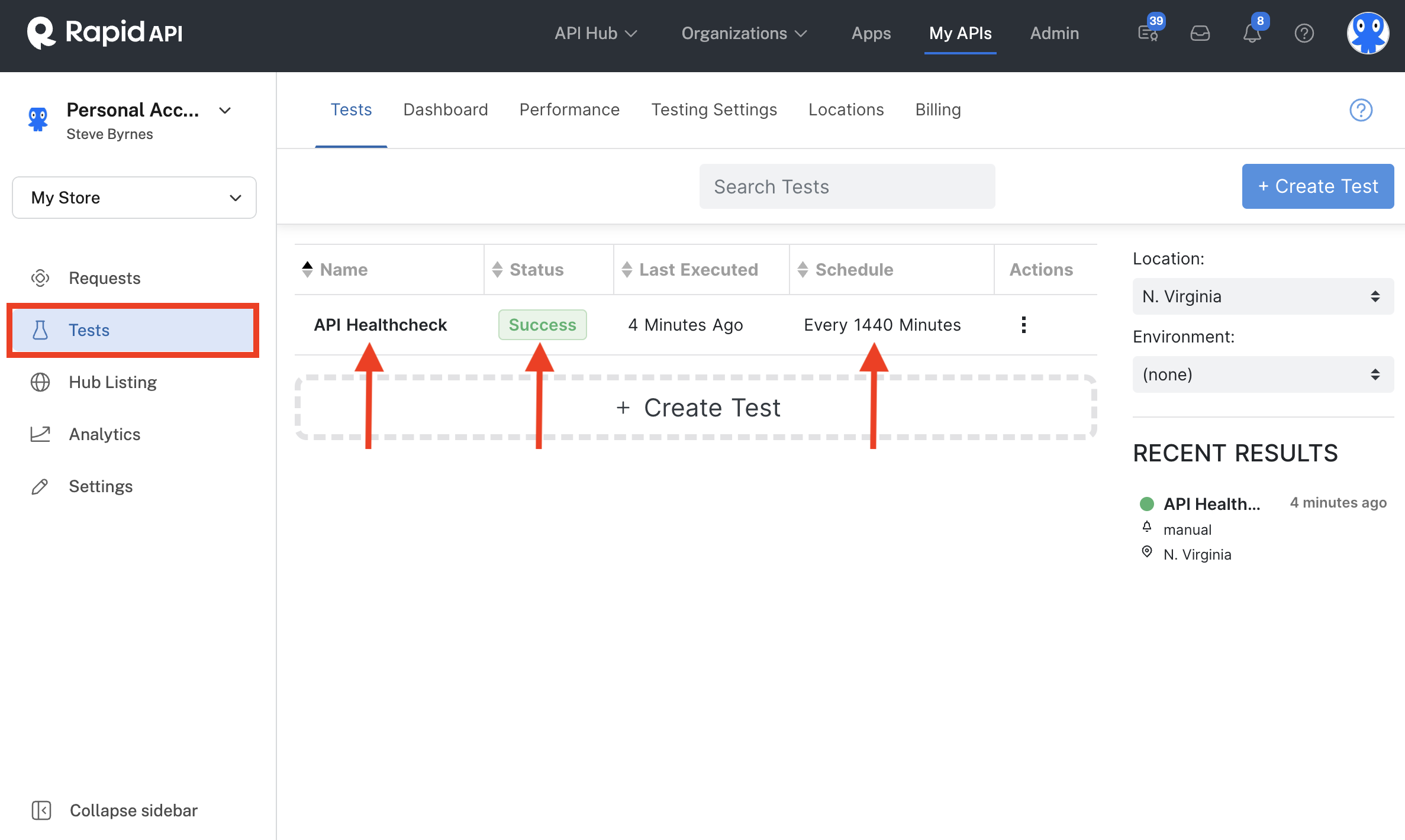The width and height of the screenshot is (1405, 840).
Task: Select Tests in the sidebar
Action: (133, 330)
